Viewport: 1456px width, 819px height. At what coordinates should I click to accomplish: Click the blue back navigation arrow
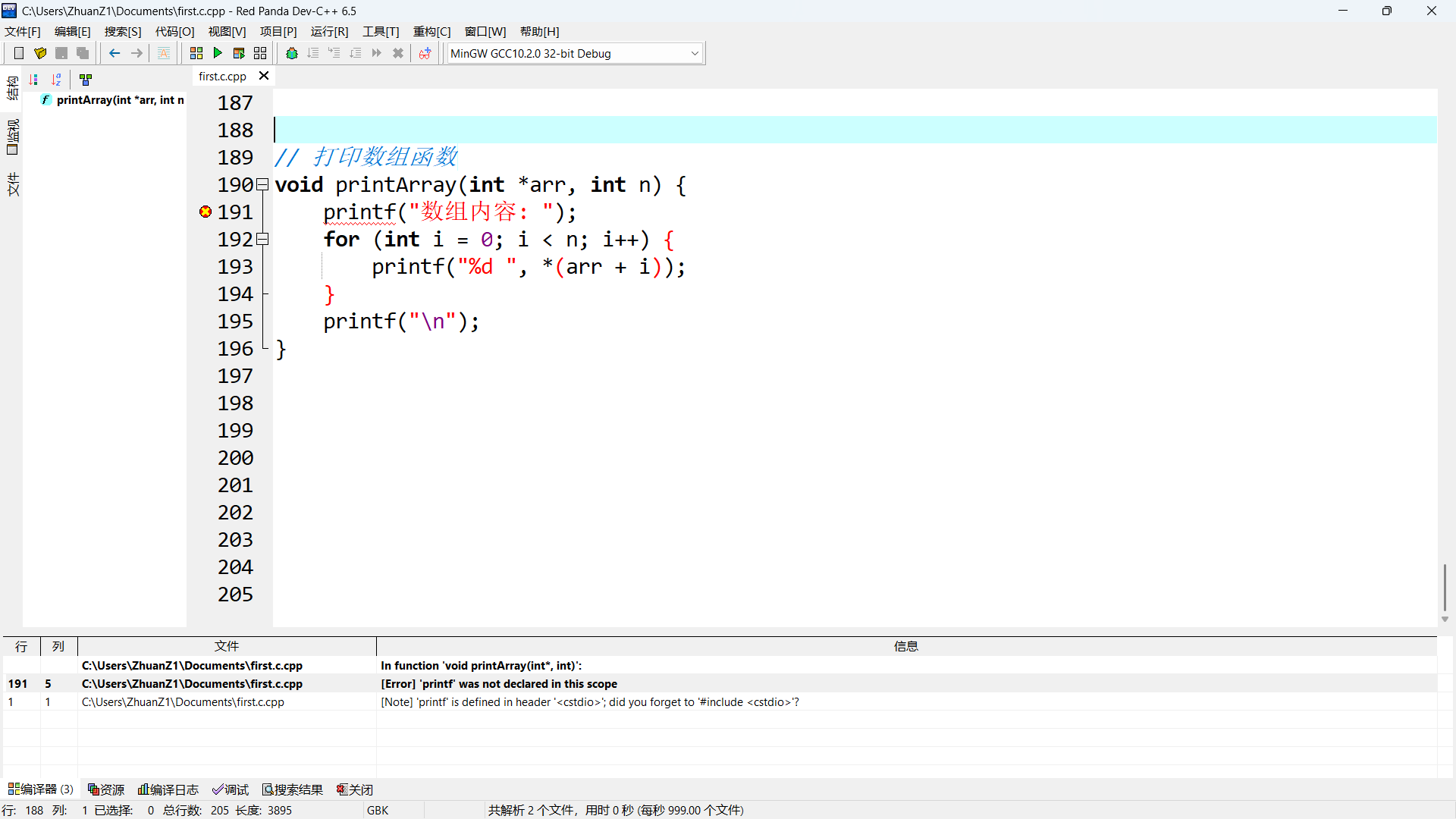pyautogui.click(x=115, y=53)
